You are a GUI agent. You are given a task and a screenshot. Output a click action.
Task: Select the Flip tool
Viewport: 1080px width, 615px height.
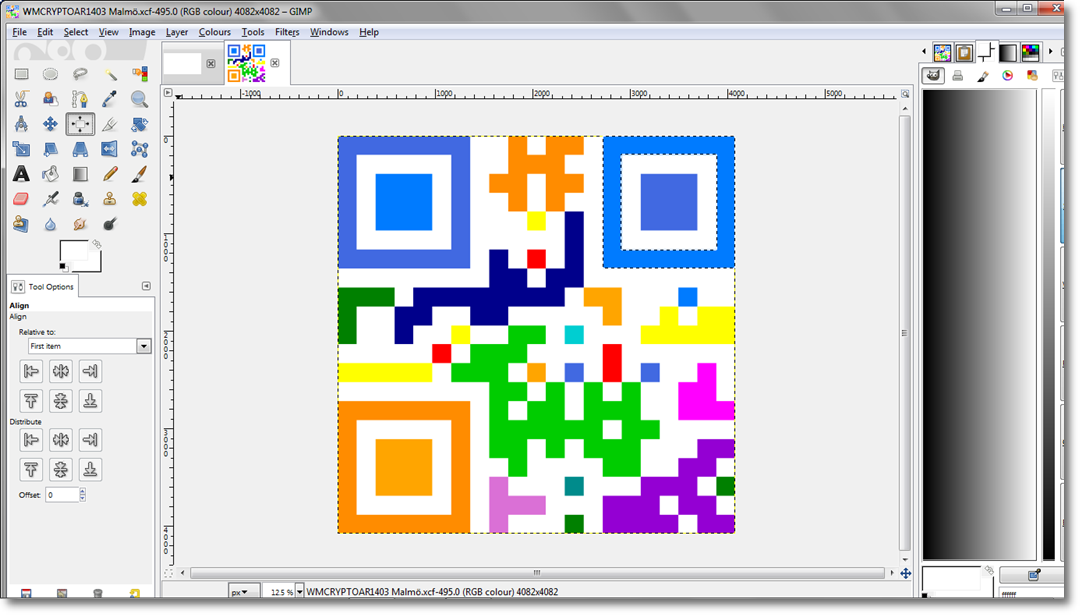tap(110, 149)
